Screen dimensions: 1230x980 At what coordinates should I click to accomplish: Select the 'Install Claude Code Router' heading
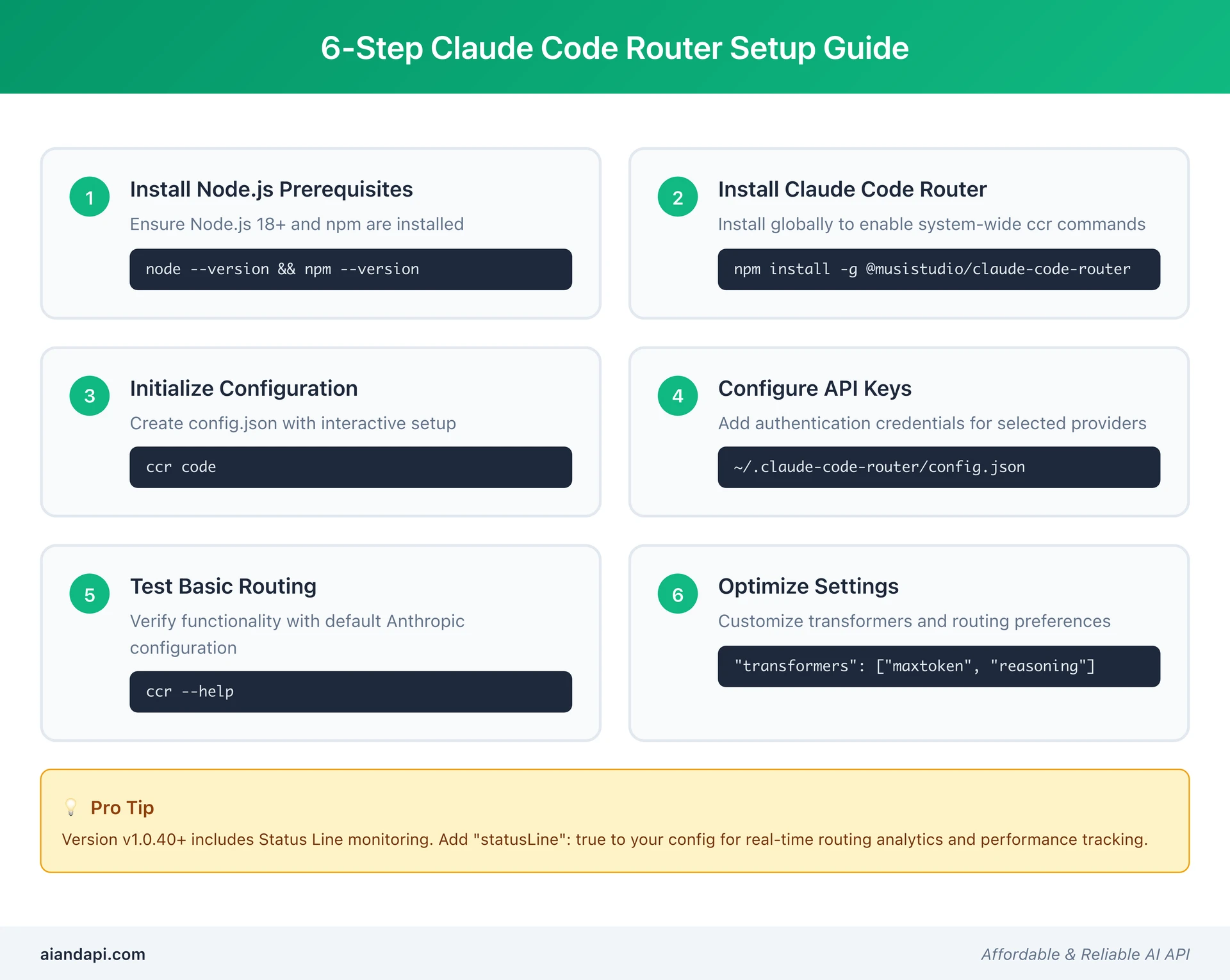[x=852, y=190]
